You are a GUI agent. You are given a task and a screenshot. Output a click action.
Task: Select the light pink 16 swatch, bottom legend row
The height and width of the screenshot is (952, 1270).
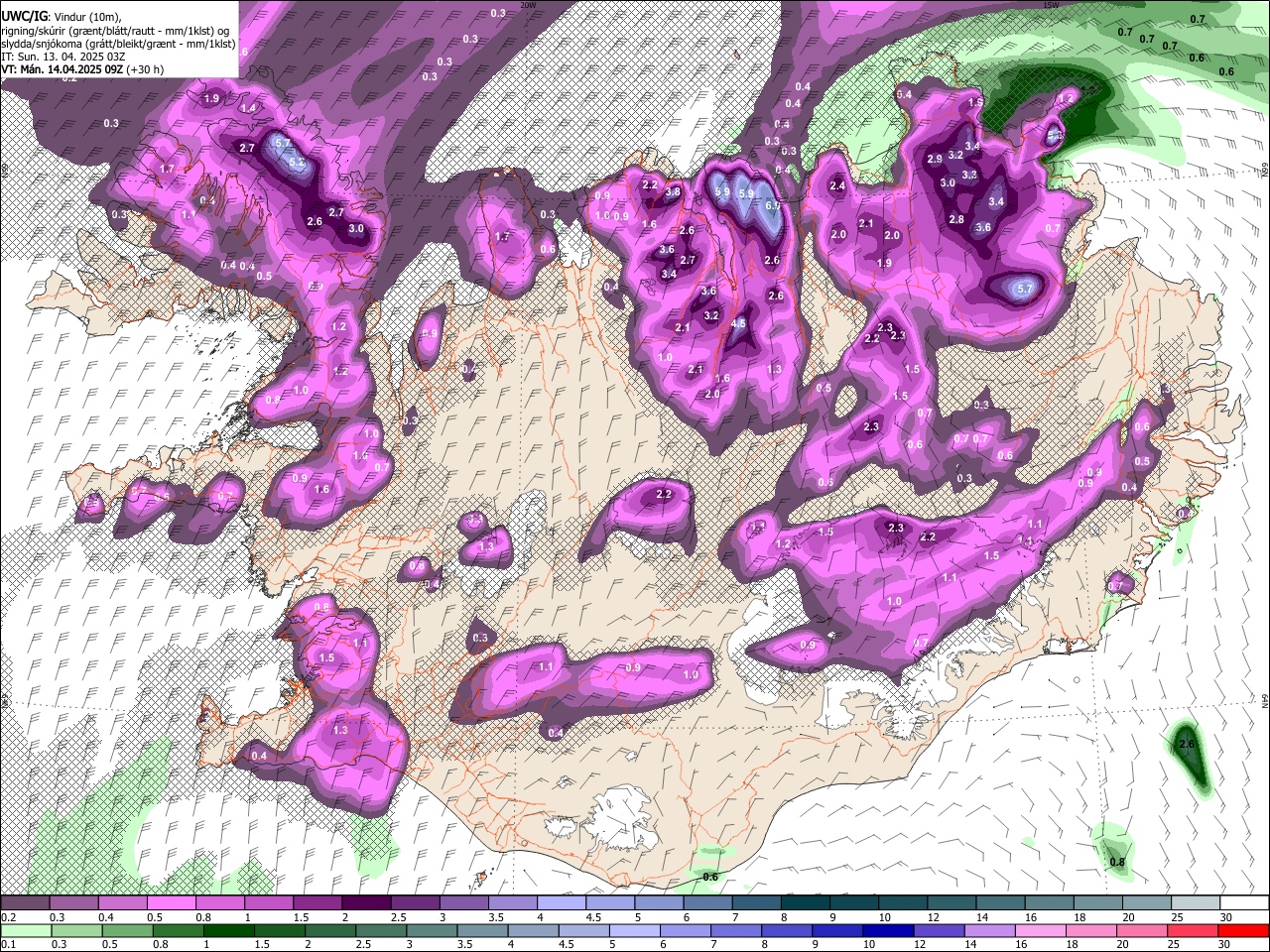[x=1040, y=930]
